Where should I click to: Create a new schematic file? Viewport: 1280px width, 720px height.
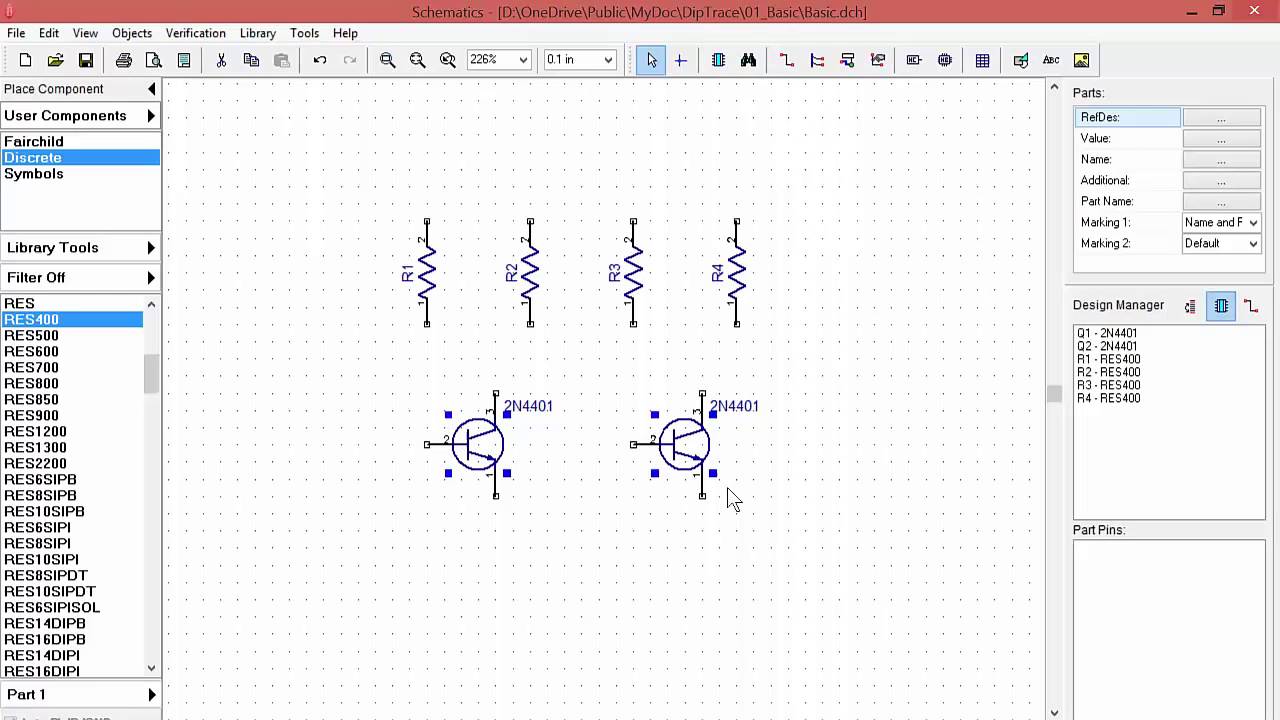click(25, 60)
